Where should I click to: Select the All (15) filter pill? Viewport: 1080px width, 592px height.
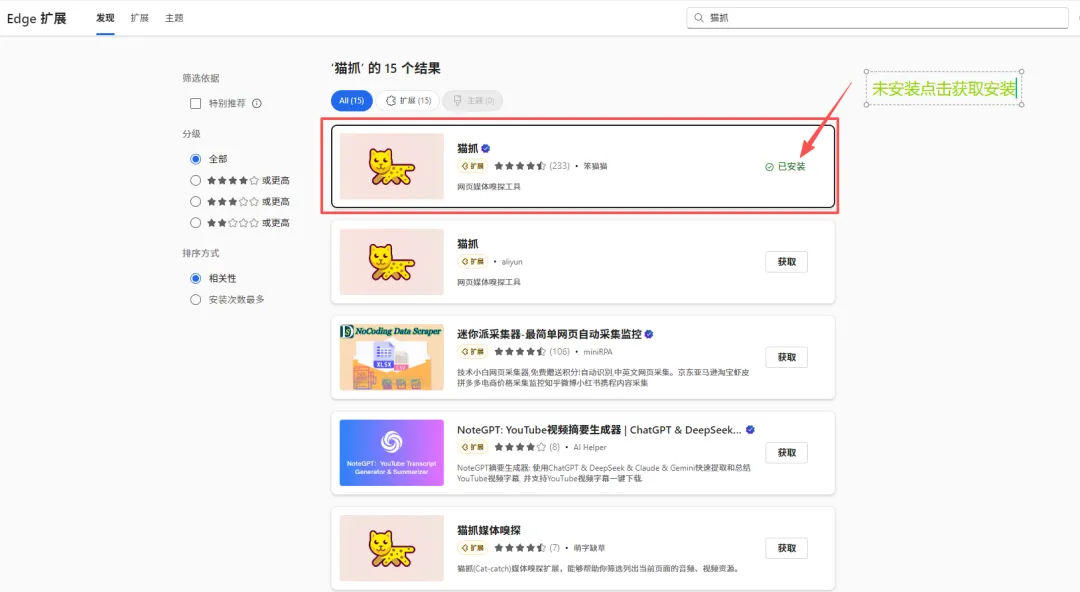click(351, 101)
